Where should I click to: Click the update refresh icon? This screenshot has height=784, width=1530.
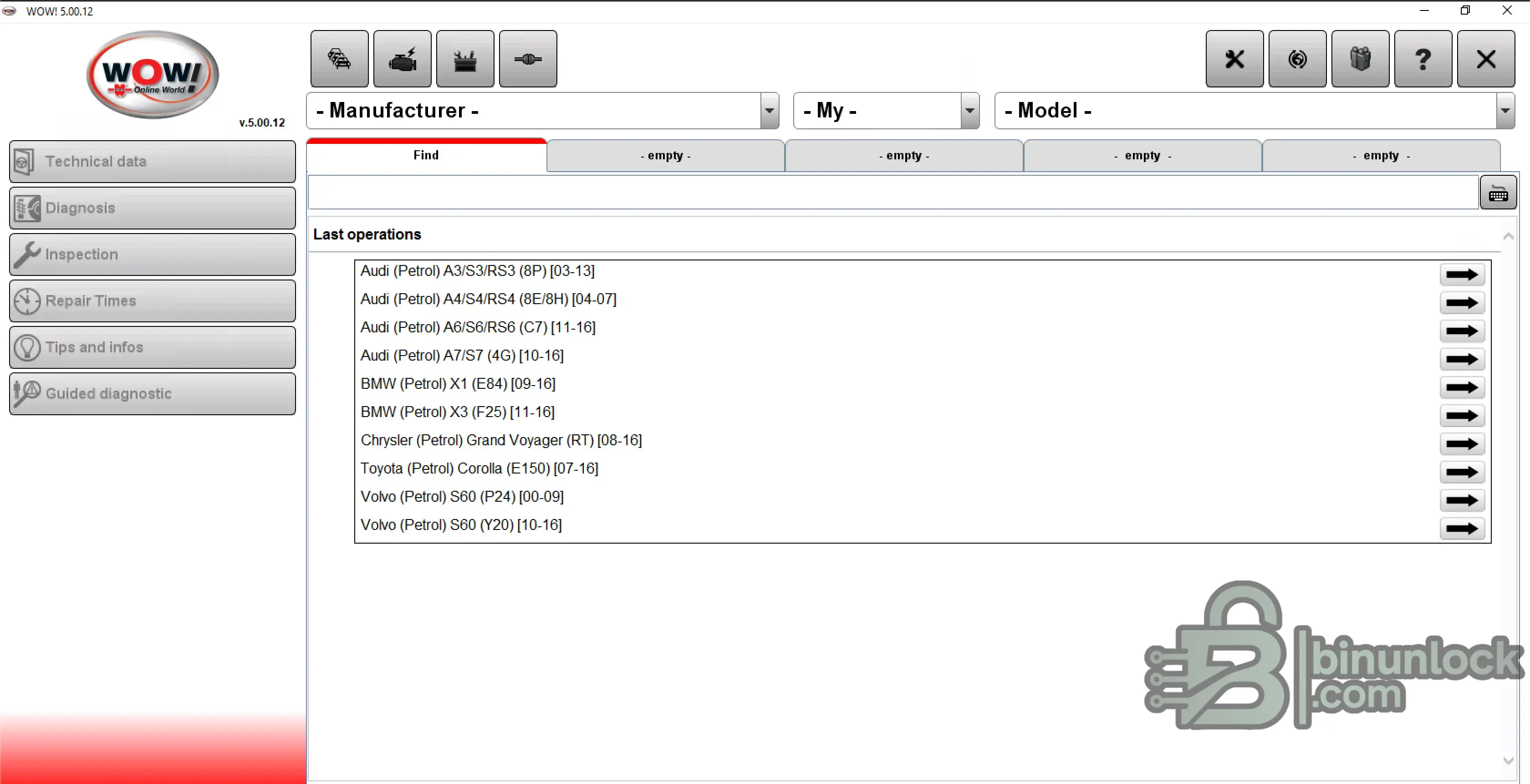[1297, 59]
